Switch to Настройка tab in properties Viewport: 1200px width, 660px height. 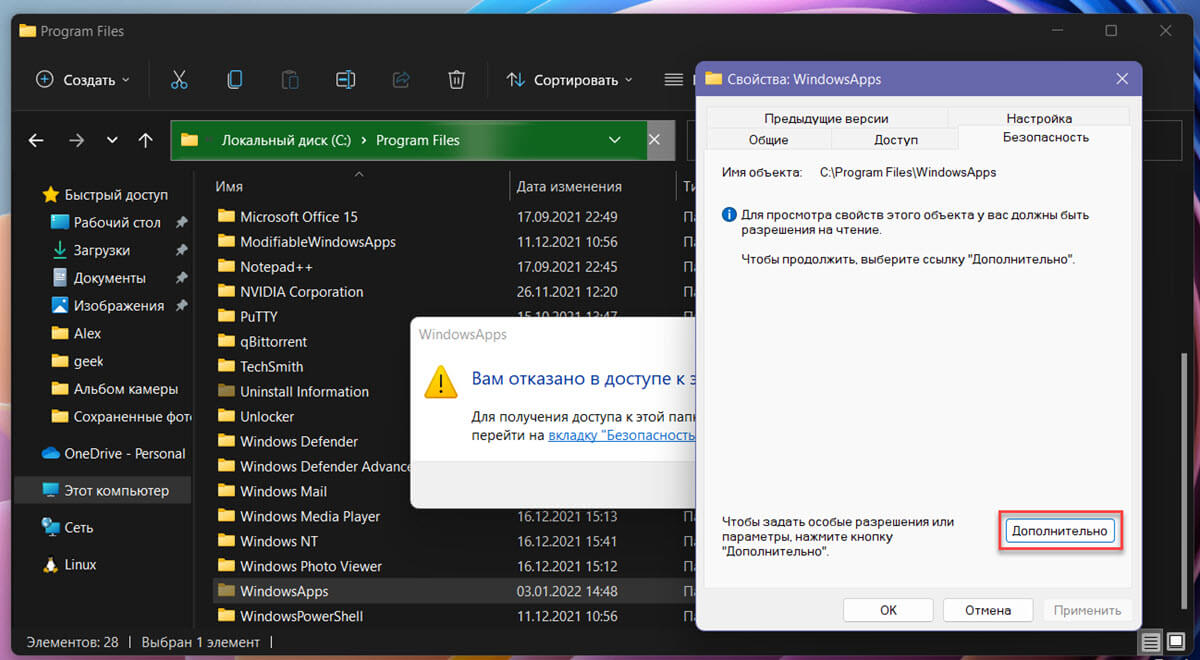pos(1039,118)
